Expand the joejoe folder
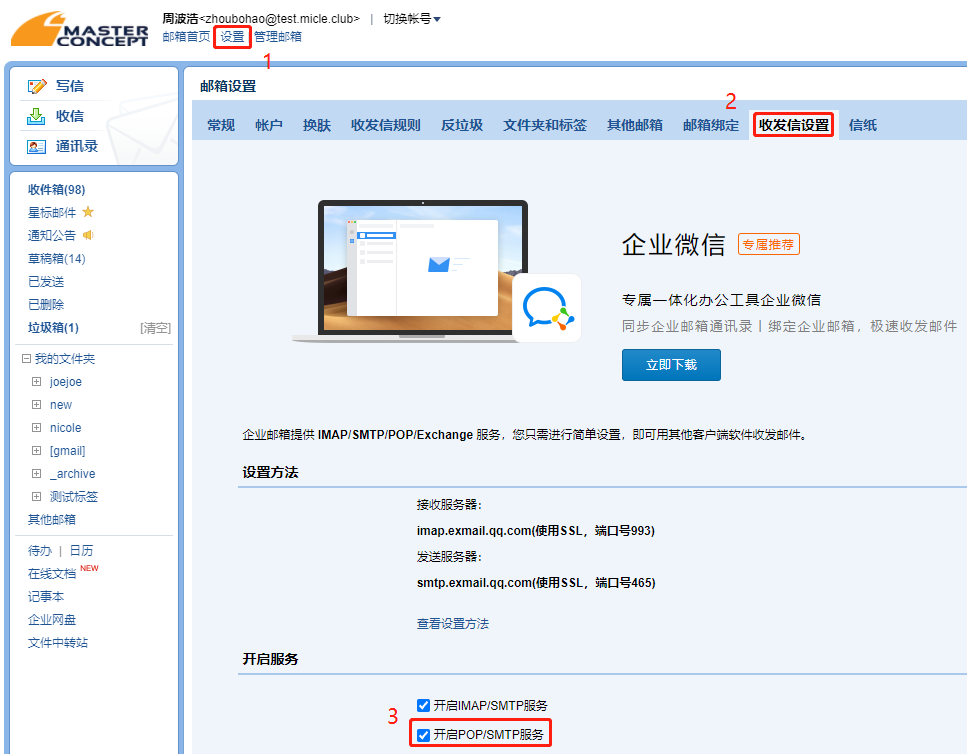 click(x=36, y=382)
